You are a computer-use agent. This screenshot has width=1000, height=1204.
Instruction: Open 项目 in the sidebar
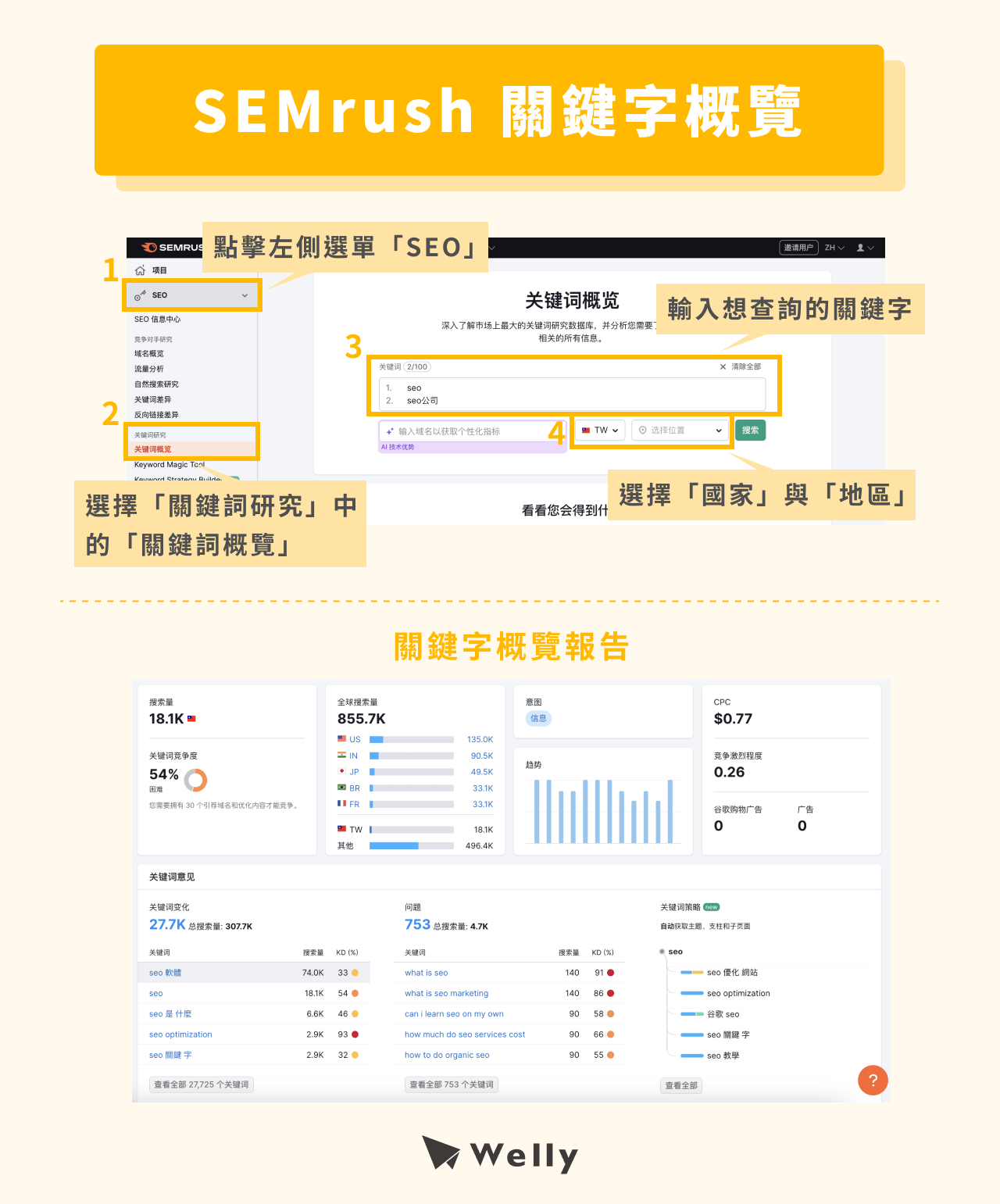tap(159, 270)
